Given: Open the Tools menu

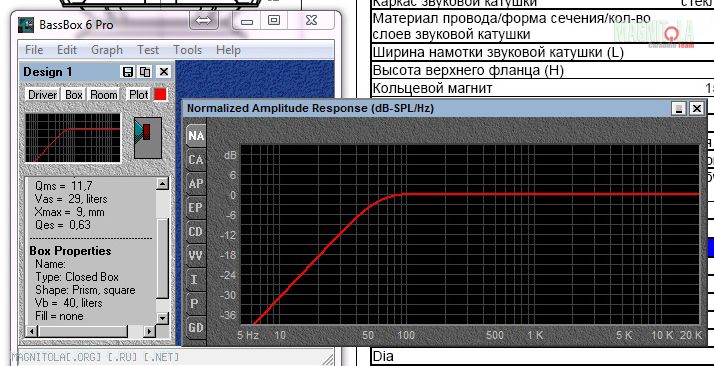Looking at the screenshot, I should (187, 50).
